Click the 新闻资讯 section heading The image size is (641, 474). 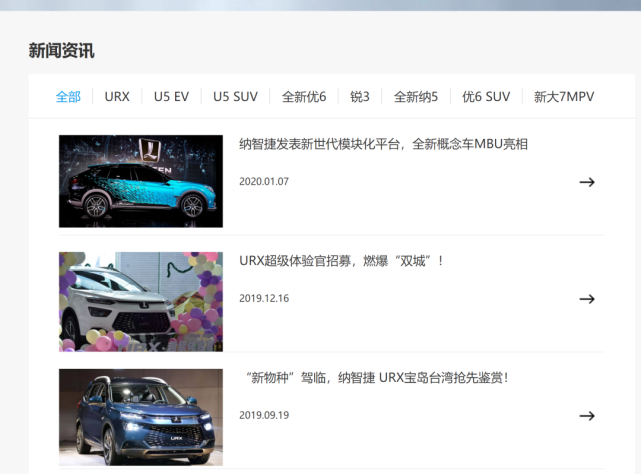pos(62,51)
